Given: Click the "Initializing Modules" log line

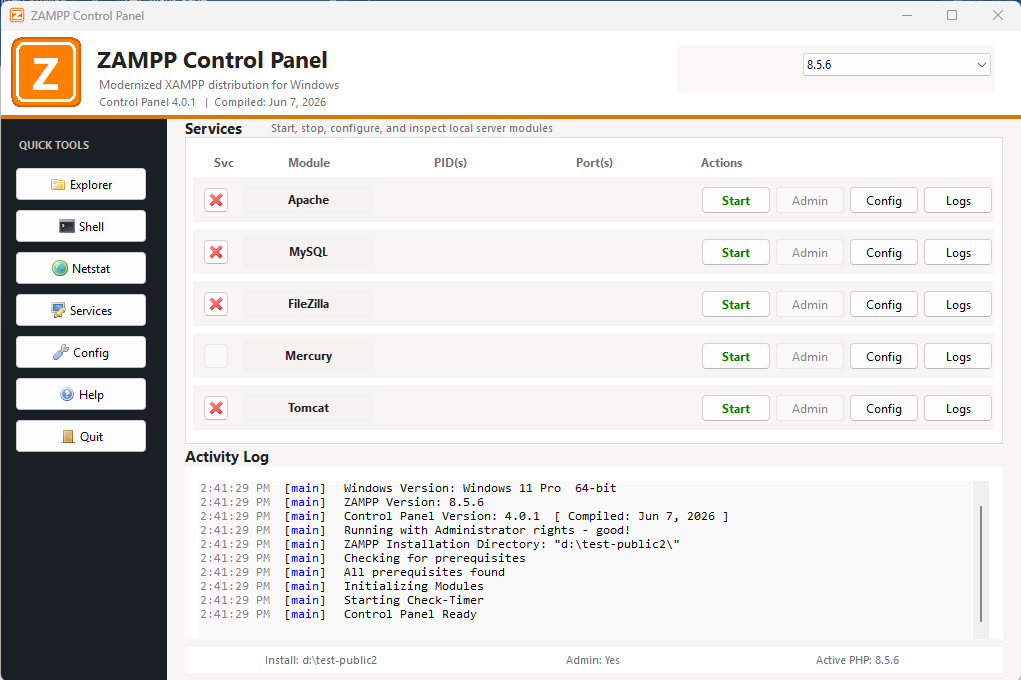Looking at the screenshot, I should 414,586.
